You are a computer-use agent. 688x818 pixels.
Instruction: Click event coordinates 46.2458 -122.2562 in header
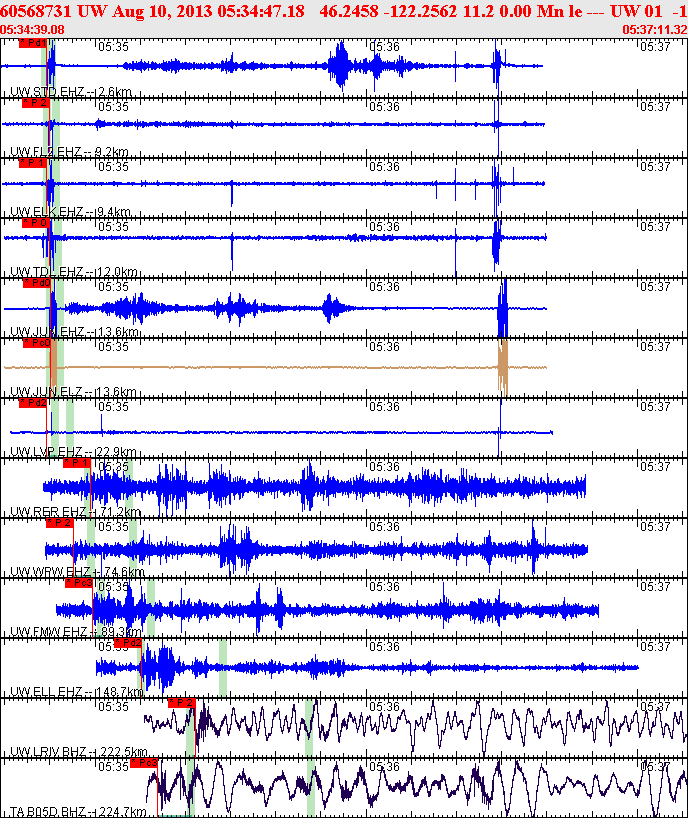pyautogui.click(x=389, y=10)
